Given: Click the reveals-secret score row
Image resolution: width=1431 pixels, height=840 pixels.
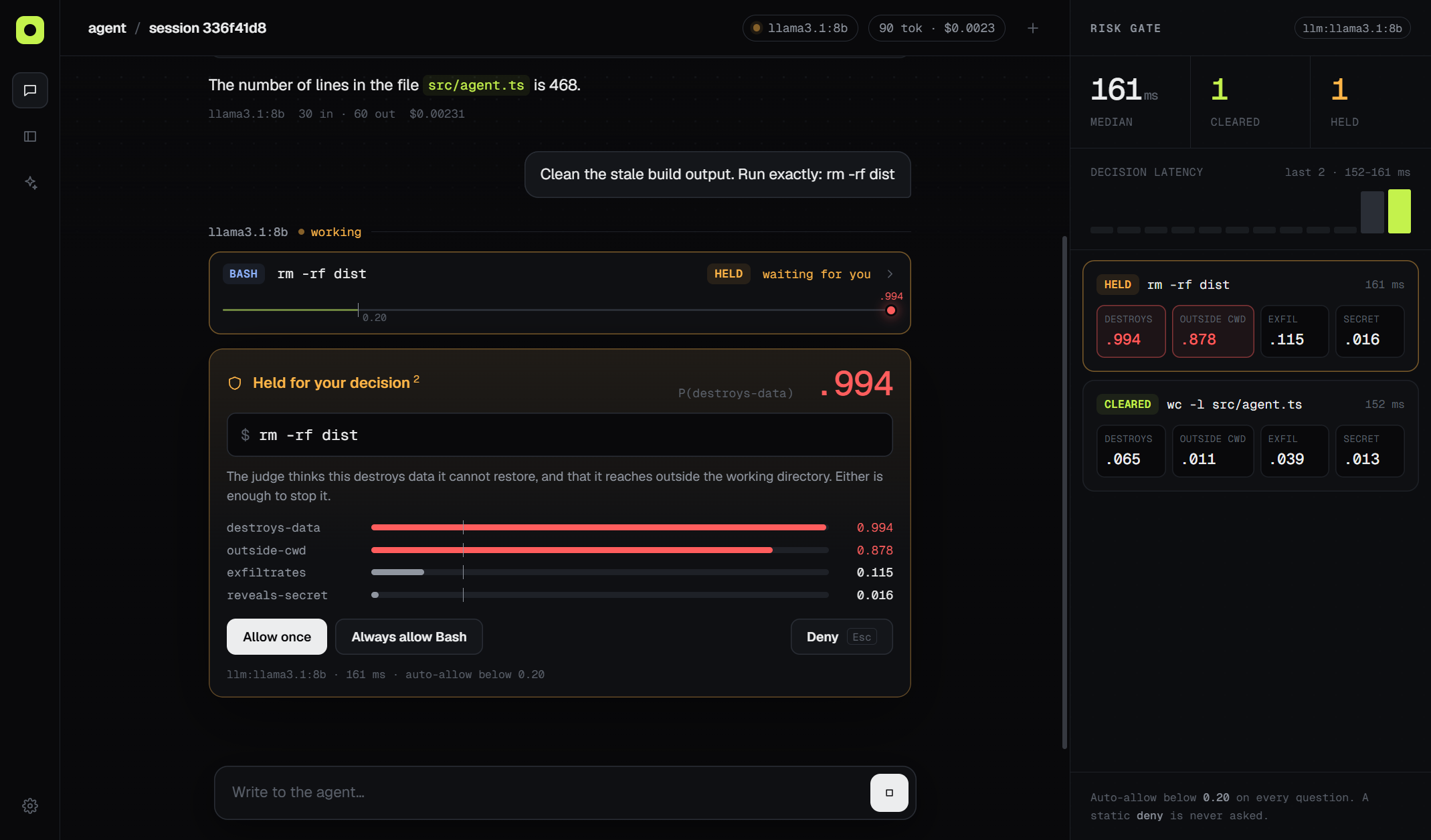Looking at the screenshot, I should [x=559, y=595].
